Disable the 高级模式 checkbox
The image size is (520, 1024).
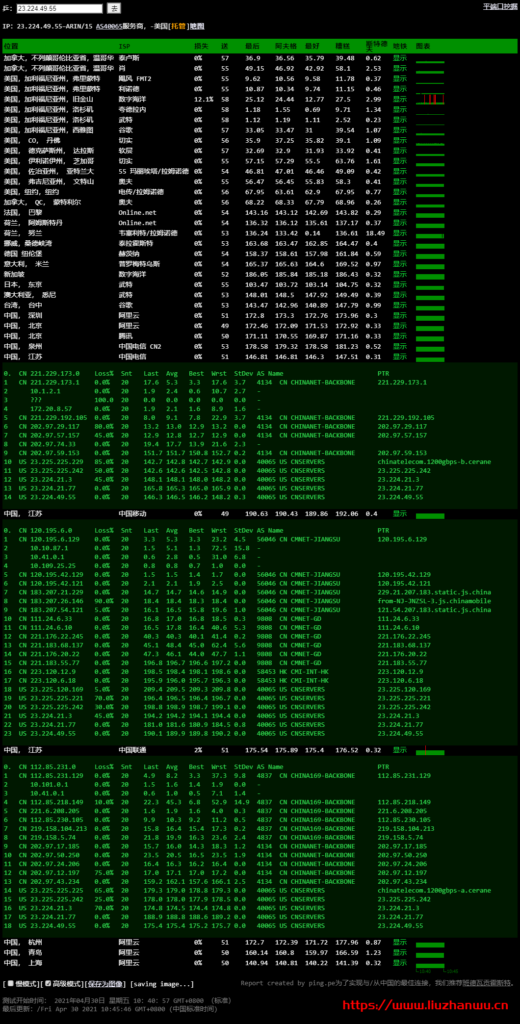[47, 983]
